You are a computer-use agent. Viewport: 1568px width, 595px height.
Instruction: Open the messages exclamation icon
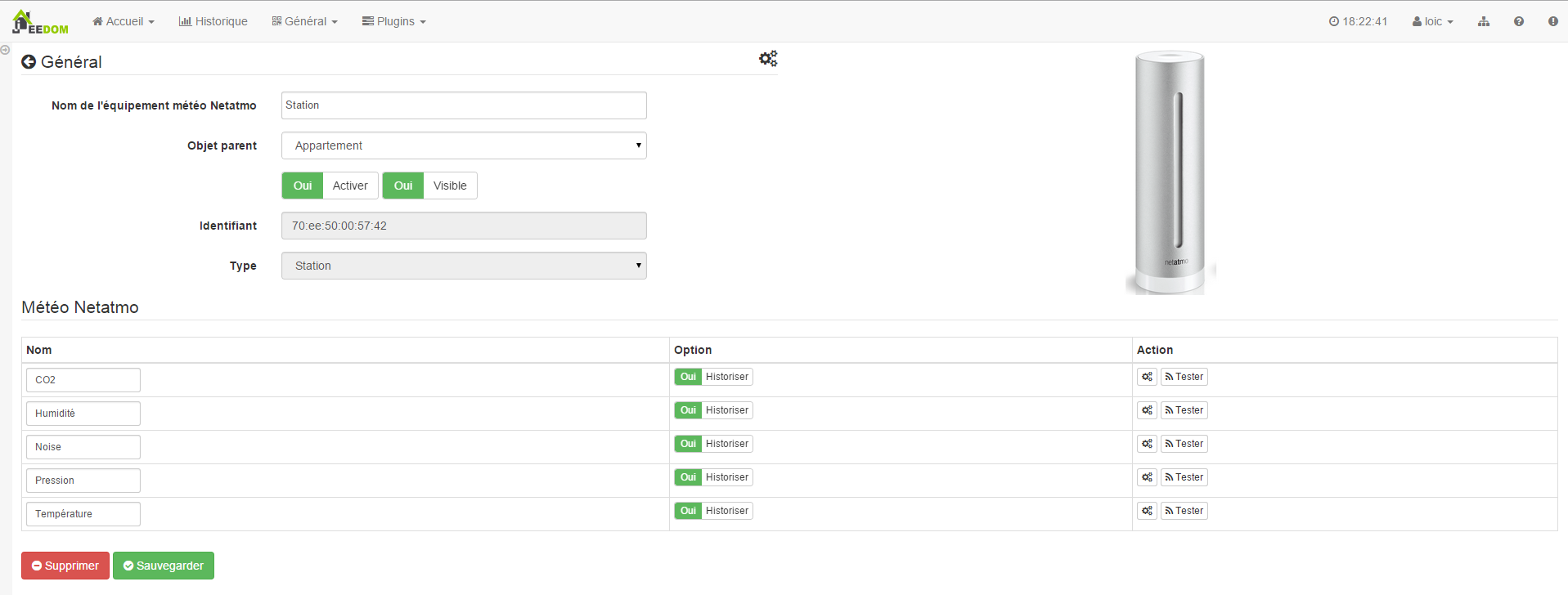tap(1553, 22)
